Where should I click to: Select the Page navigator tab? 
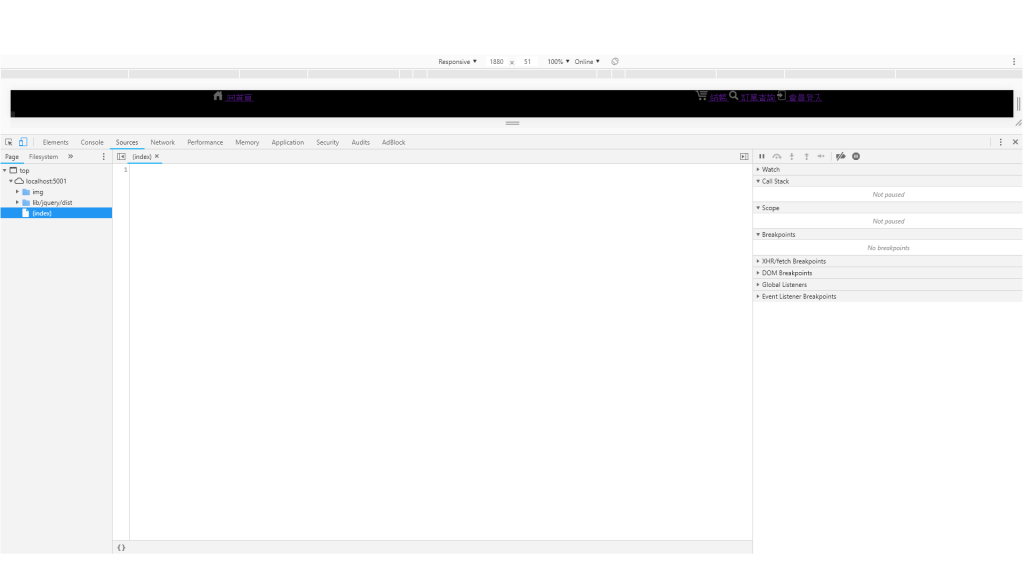coord(12,157)
